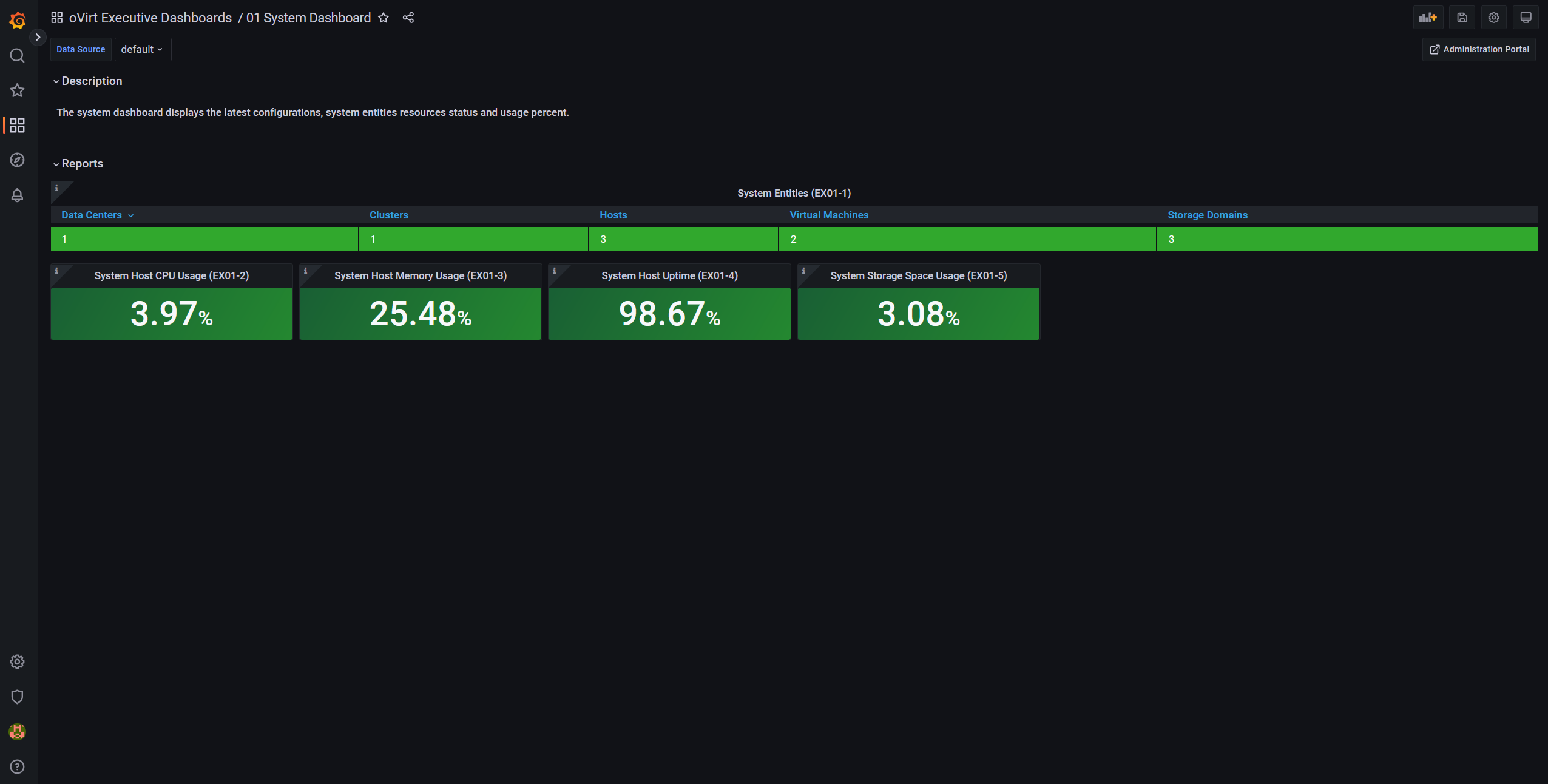
Task: Click the system dashboard description text
Action: 313,112
